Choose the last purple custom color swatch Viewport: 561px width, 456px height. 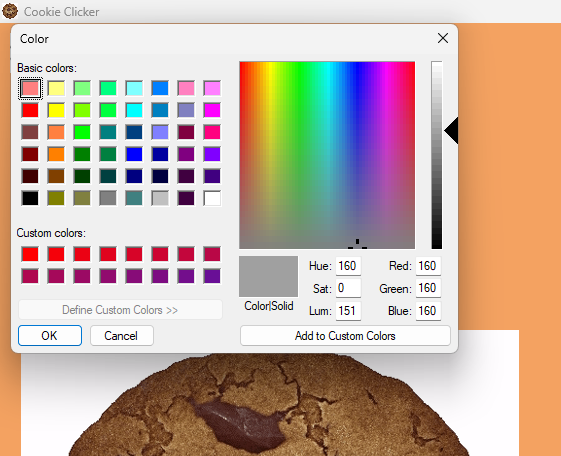point(212,276)
